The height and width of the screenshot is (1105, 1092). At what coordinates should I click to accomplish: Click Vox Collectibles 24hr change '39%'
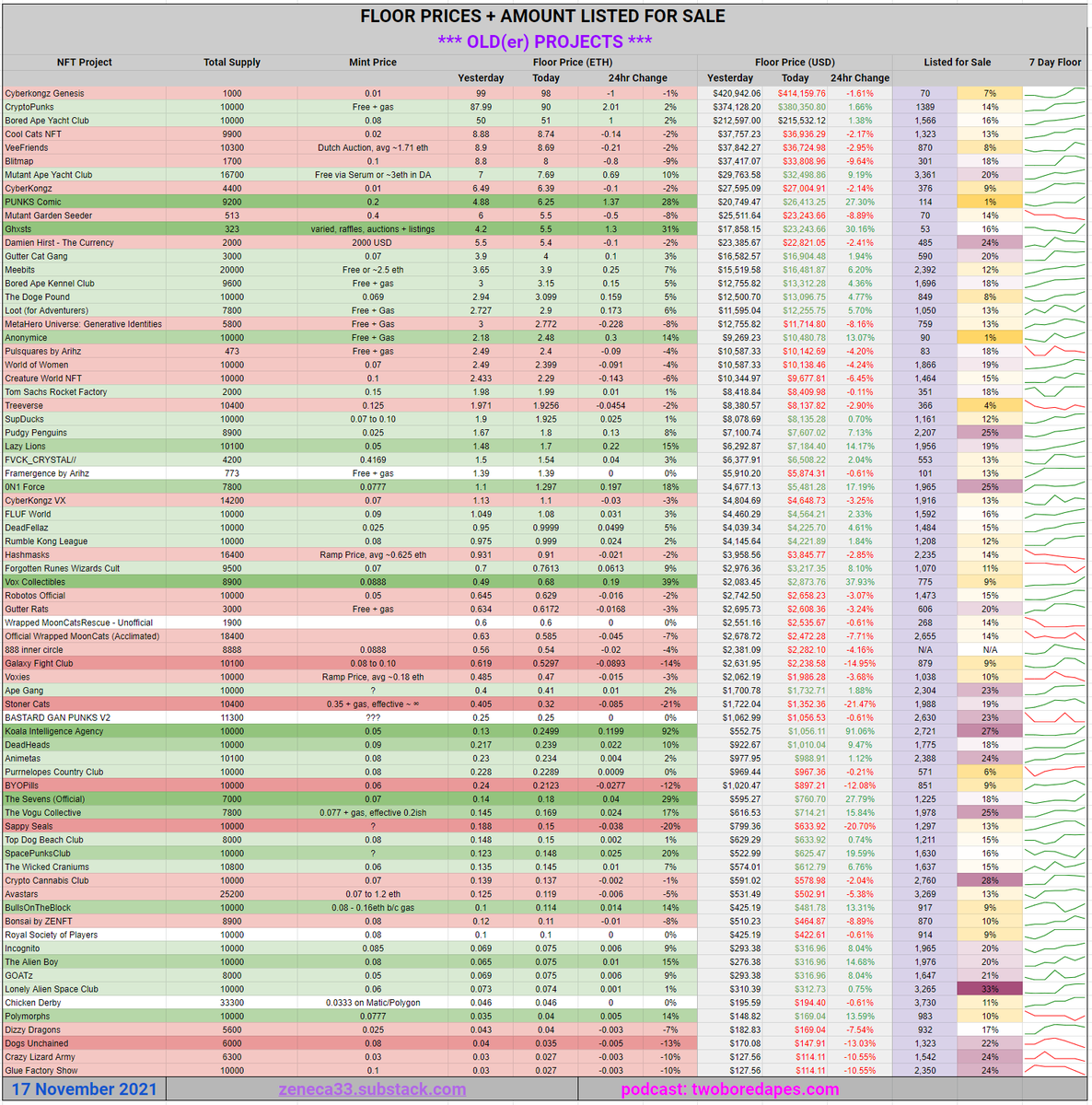point(669,582)
